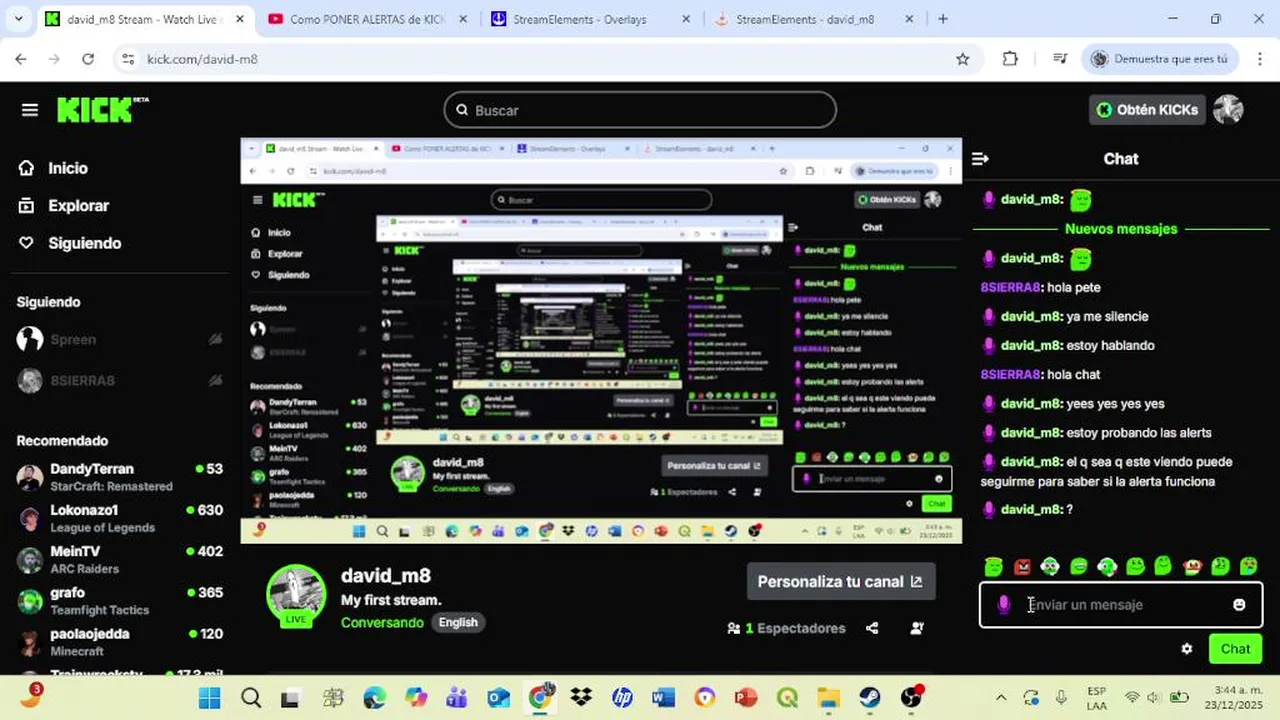This screenshot has height=720, width=1280.
Task: Bookmark the page with the star icon
Action: coord(962,59)
